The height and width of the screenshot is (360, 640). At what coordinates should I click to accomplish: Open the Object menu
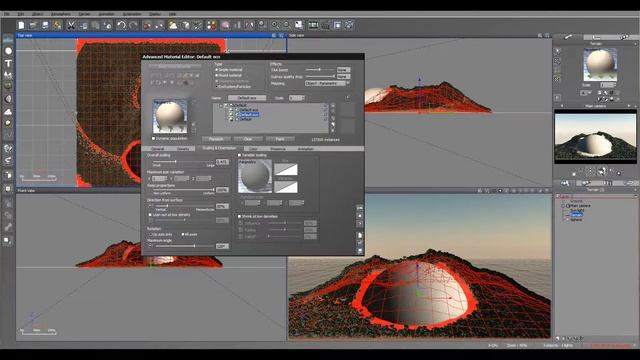coord(37,14)
